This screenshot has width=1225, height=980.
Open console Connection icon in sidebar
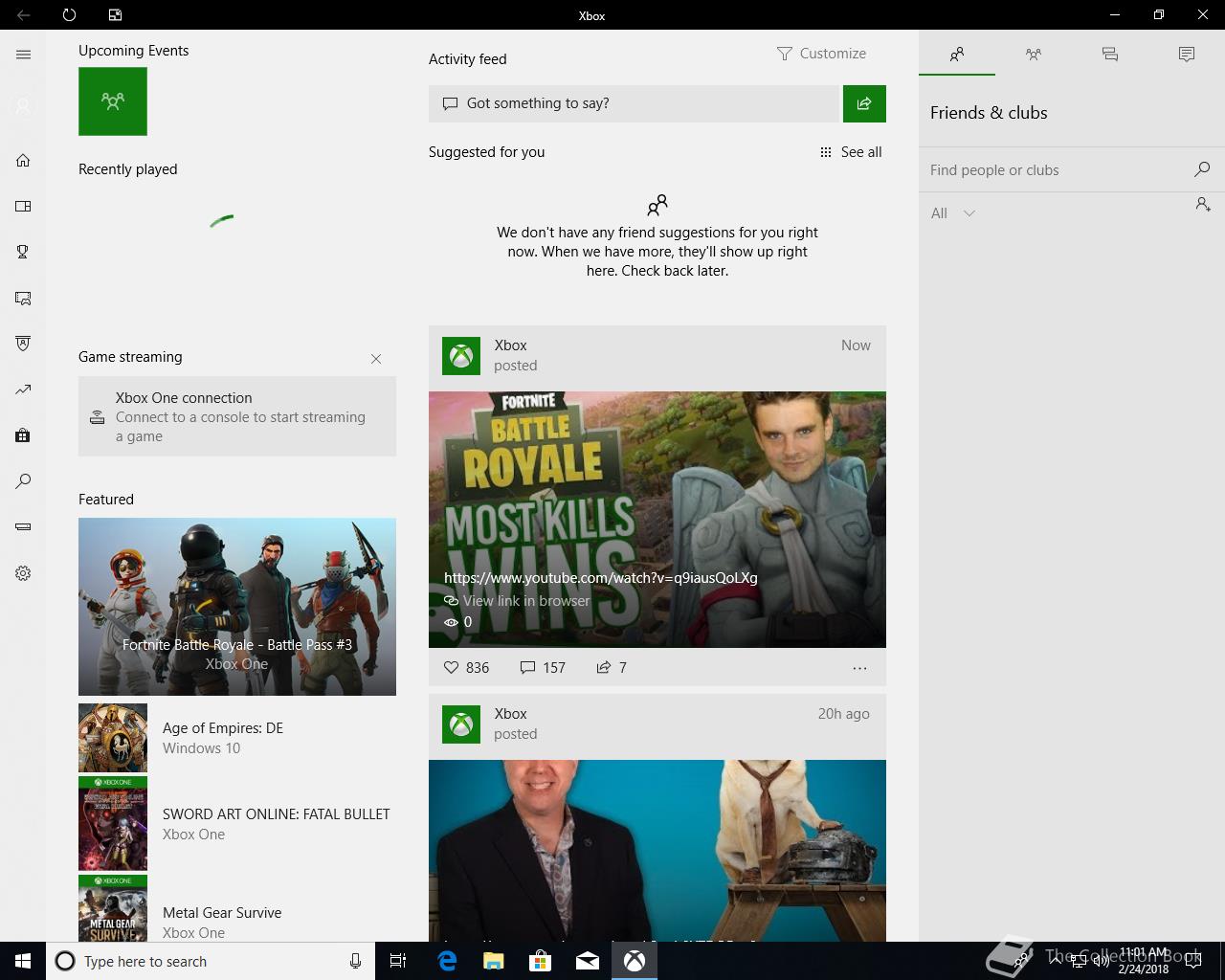coord(23,526)
